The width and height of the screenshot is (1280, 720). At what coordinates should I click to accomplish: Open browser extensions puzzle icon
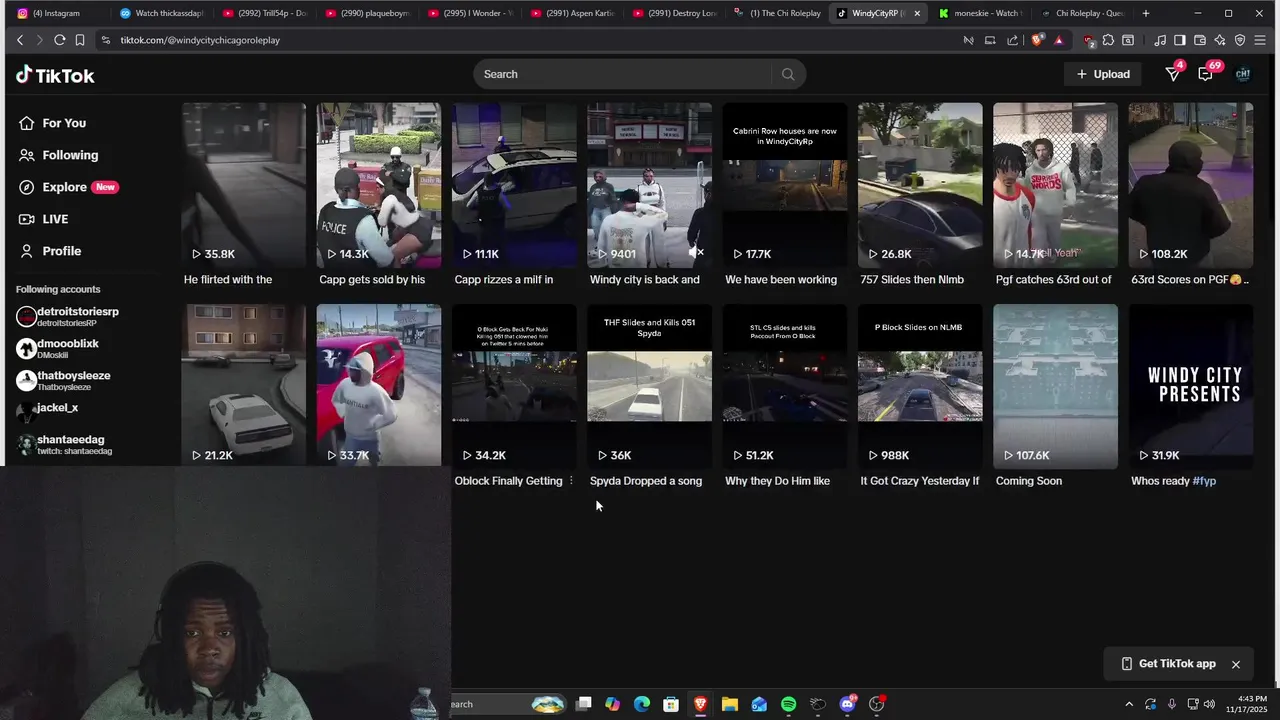coord(1108,40)
